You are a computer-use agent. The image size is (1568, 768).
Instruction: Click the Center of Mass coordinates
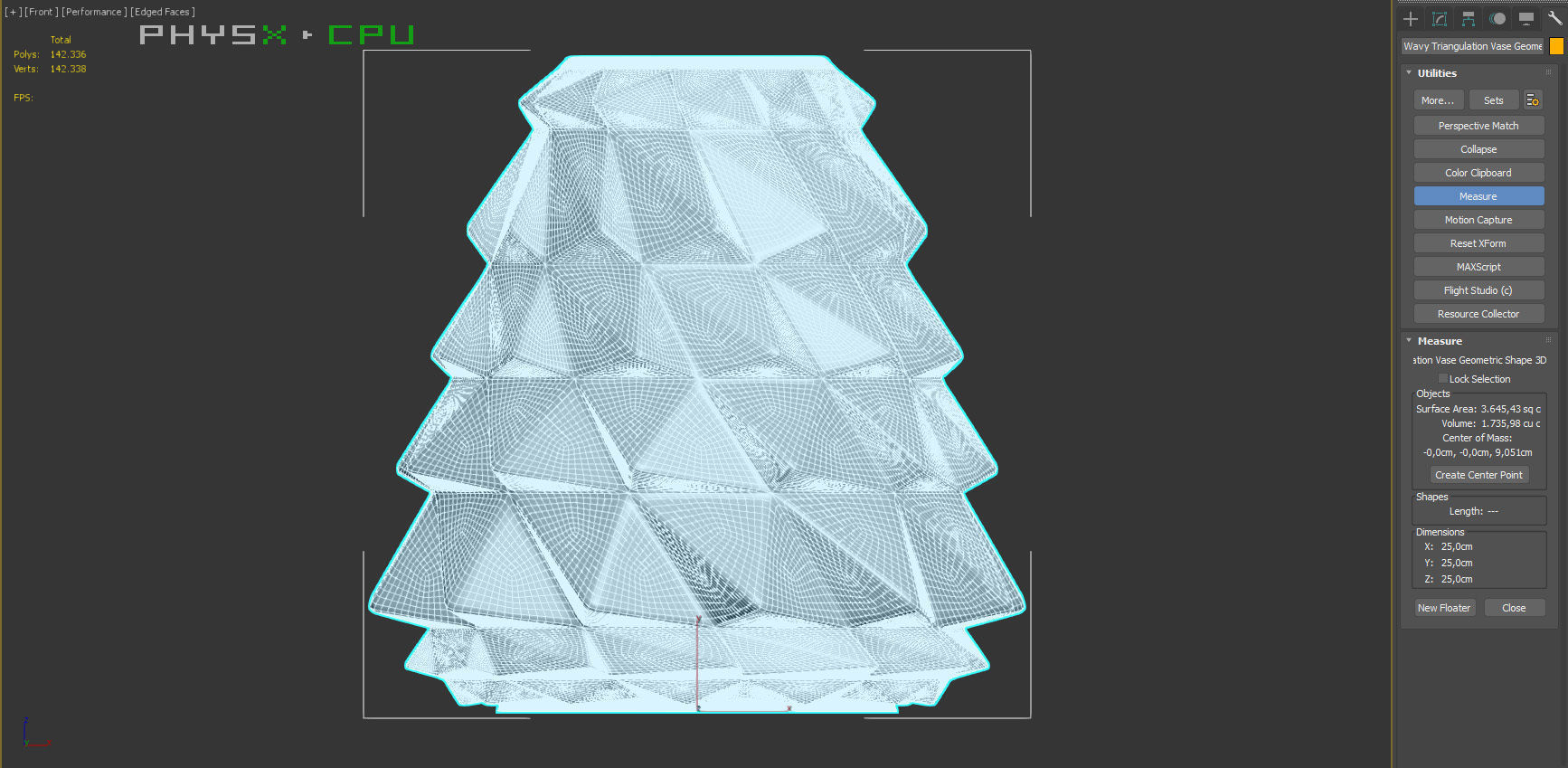(1478, 452)
